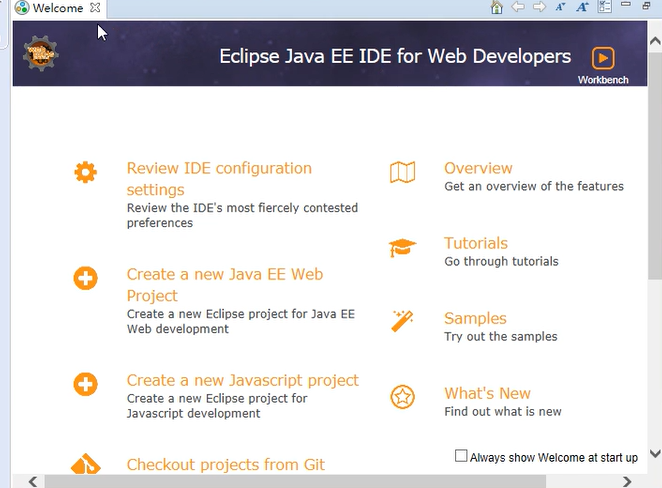Click the Workbench play icon

point(602,58)
